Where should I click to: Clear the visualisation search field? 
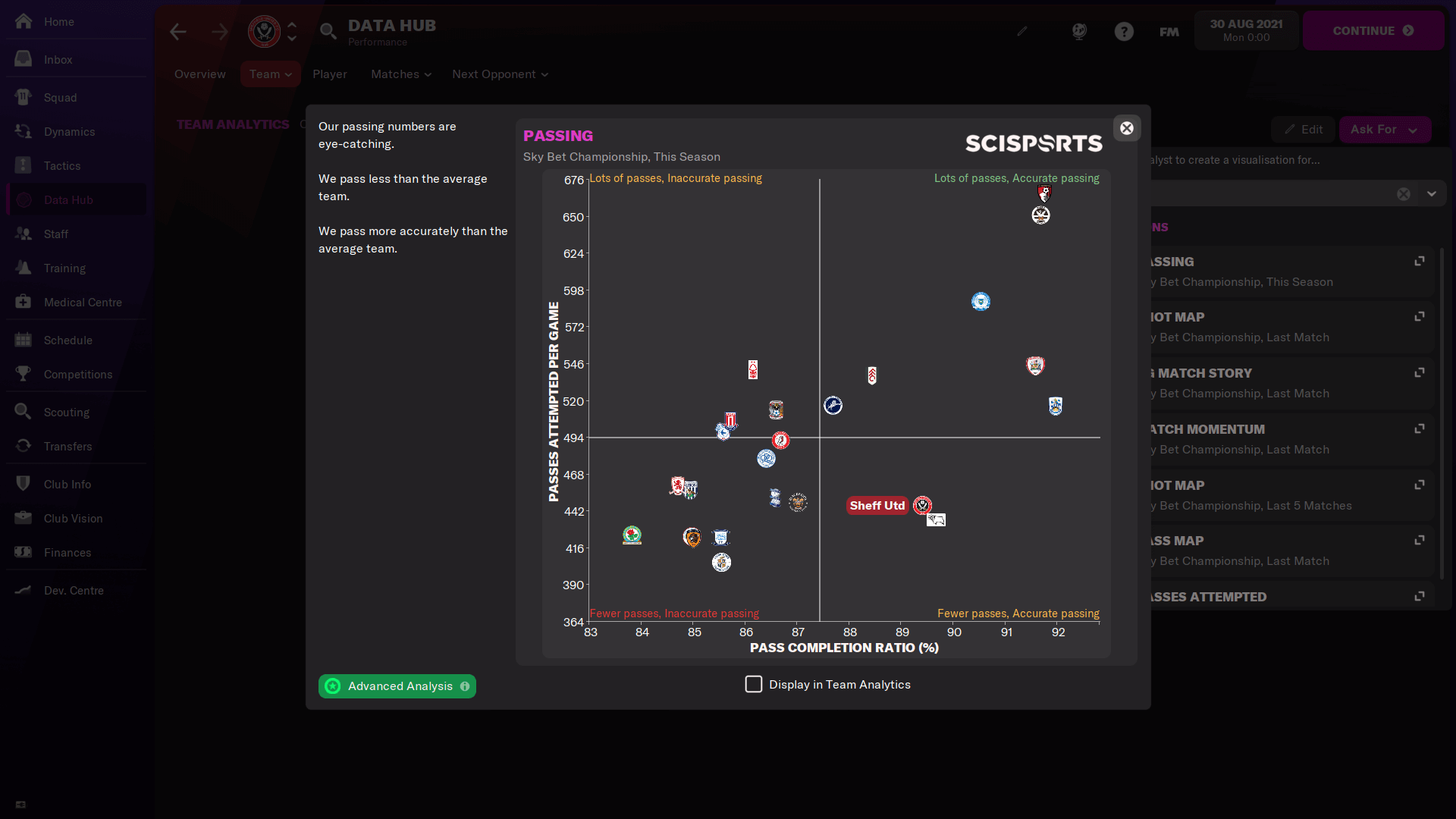click(x=1404, y=194)
